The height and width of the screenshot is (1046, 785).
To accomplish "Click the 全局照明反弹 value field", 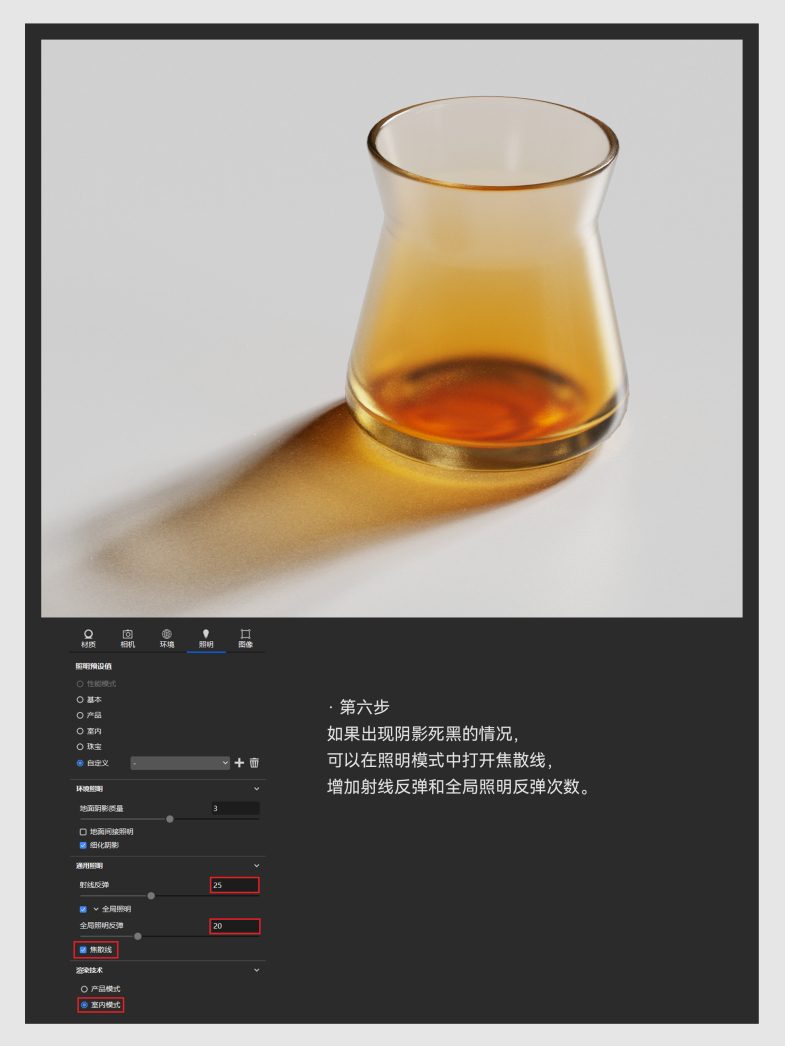I will (x=234, y=926).
